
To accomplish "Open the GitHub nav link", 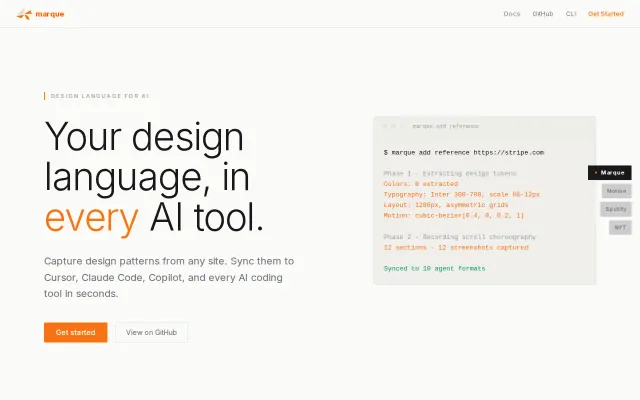I will [x=543, y=14].
